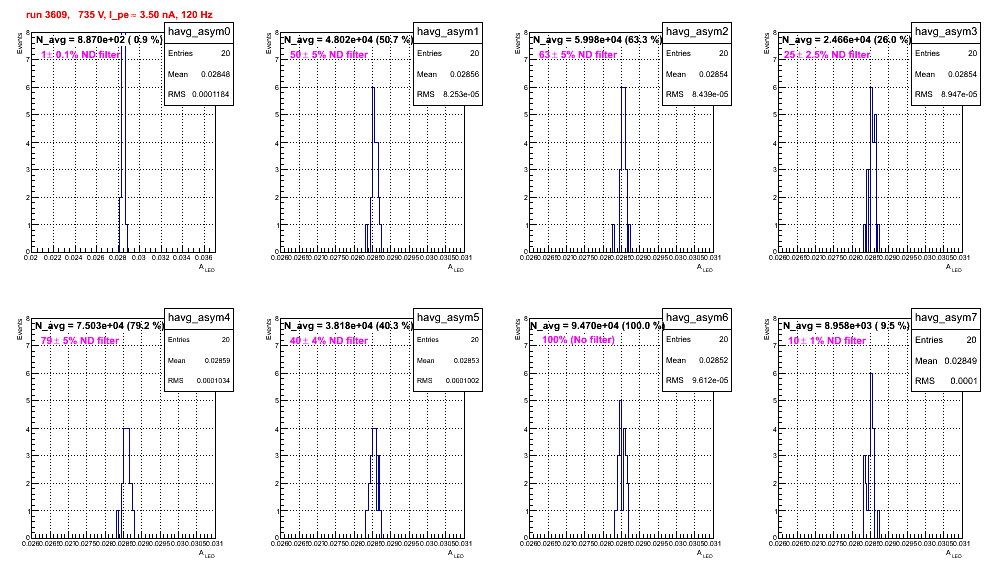Viewport: 996px width, 572px height.
Task: Click the Mean value 0.02853
Action: point(466,360)
